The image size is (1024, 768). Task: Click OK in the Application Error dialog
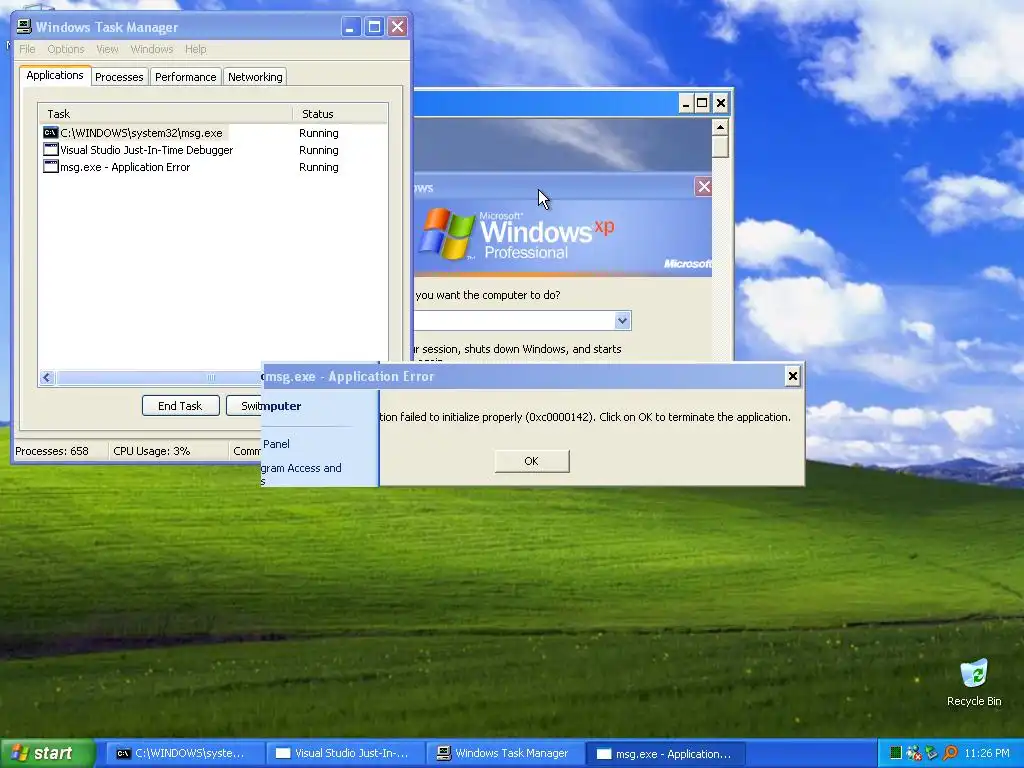pyautogui.click(x=532, y=461)
